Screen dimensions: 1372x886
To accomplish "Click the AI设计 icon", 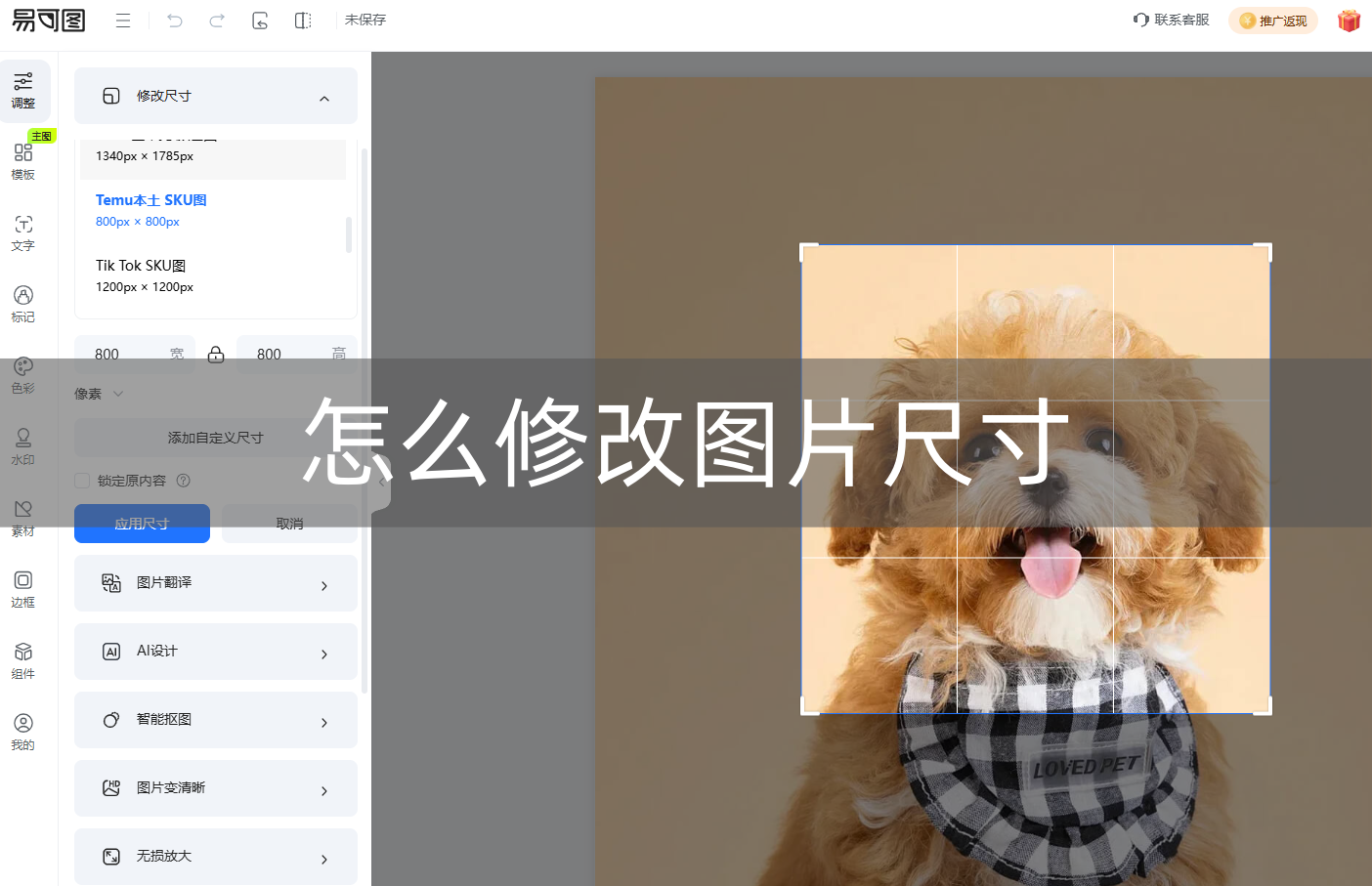I will point(111,652).
